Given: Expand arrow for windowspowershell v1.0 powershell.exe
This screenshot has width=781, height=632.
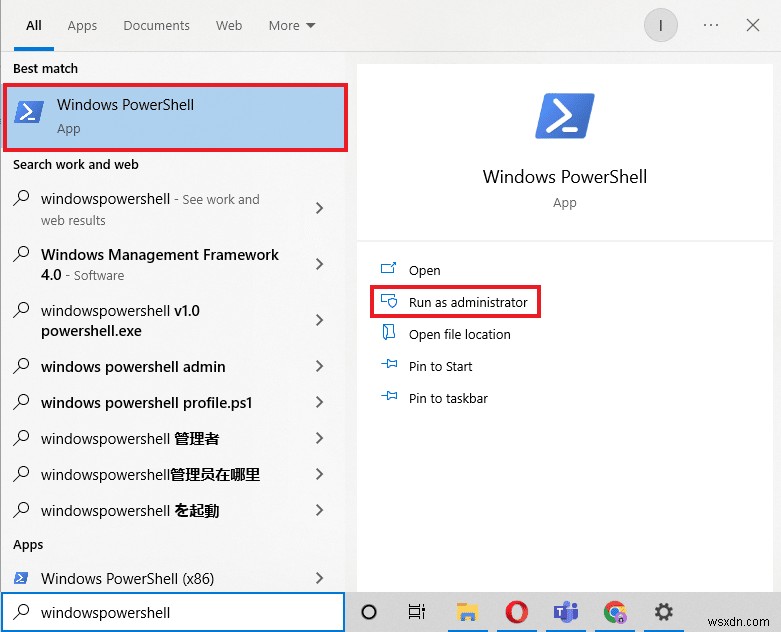Looking at the screenshot, I should coord(320,320).
